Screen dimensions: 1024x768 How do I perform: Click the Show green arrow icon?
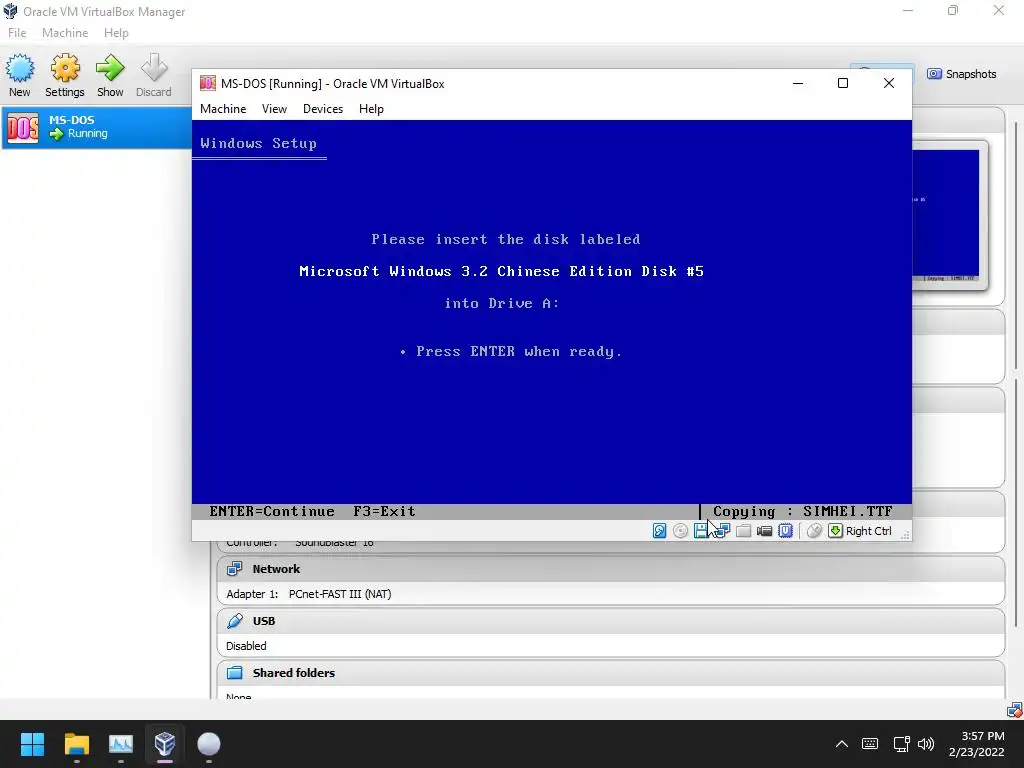coord(110,68)
